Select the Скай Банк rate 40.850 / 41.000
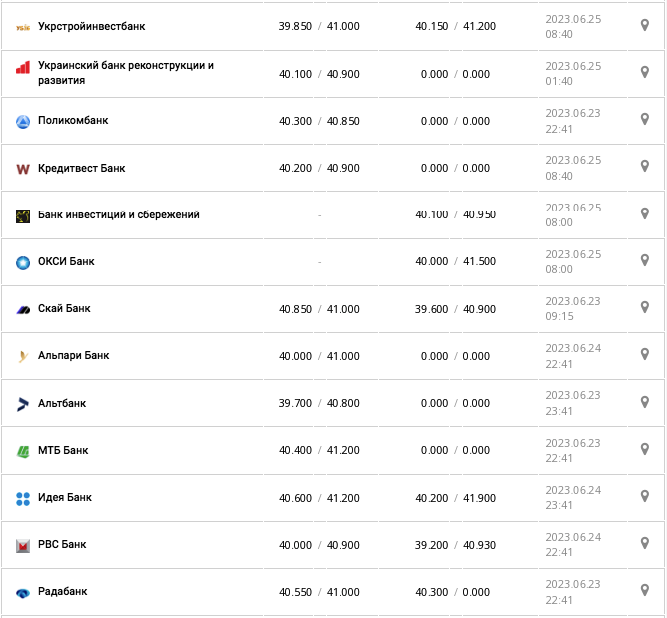 click(x=319, y=309)
